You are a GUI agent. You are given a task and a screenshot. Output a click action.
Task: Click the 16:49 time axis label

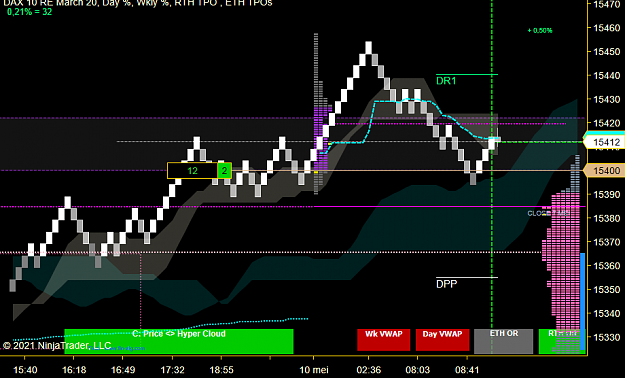[x=123, y=370]
